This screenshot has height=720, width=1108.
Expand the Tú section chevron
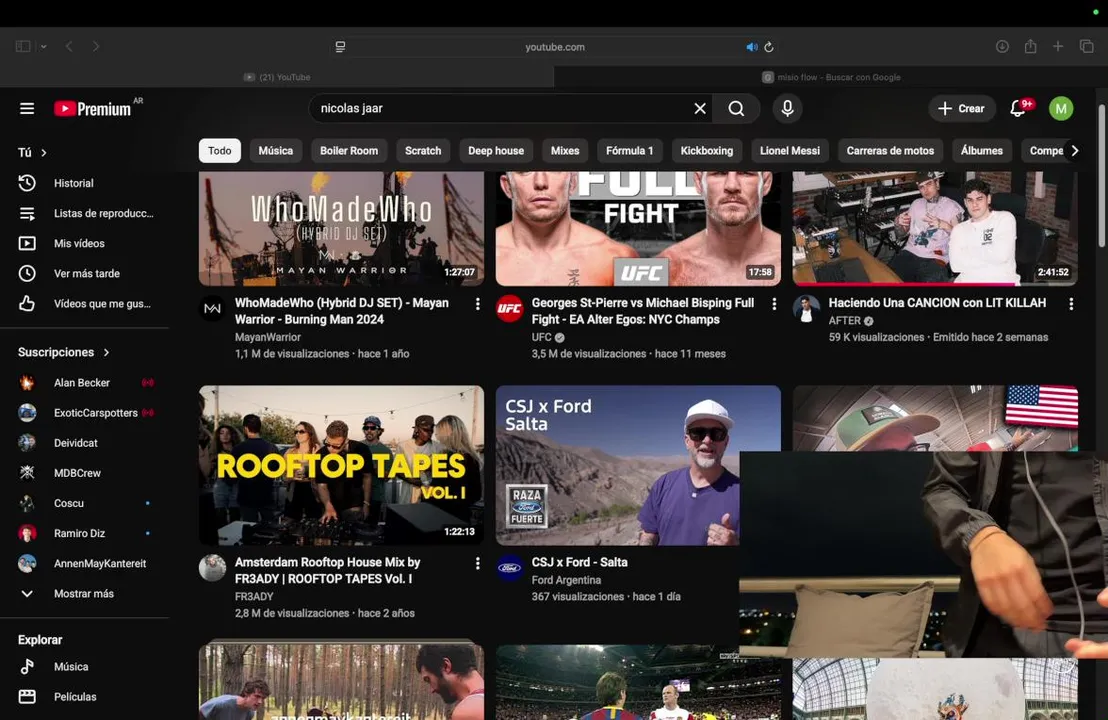click(x=44, y=153)
